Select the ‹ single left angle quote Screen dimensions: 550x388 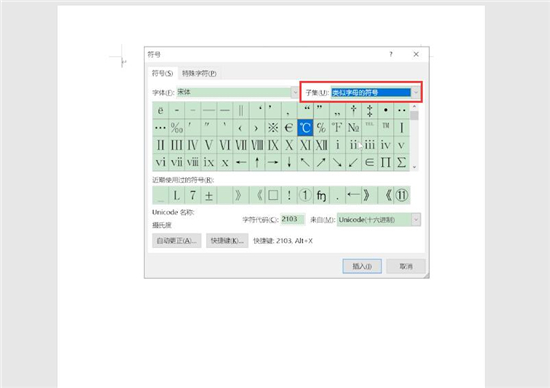coord(241,128)
